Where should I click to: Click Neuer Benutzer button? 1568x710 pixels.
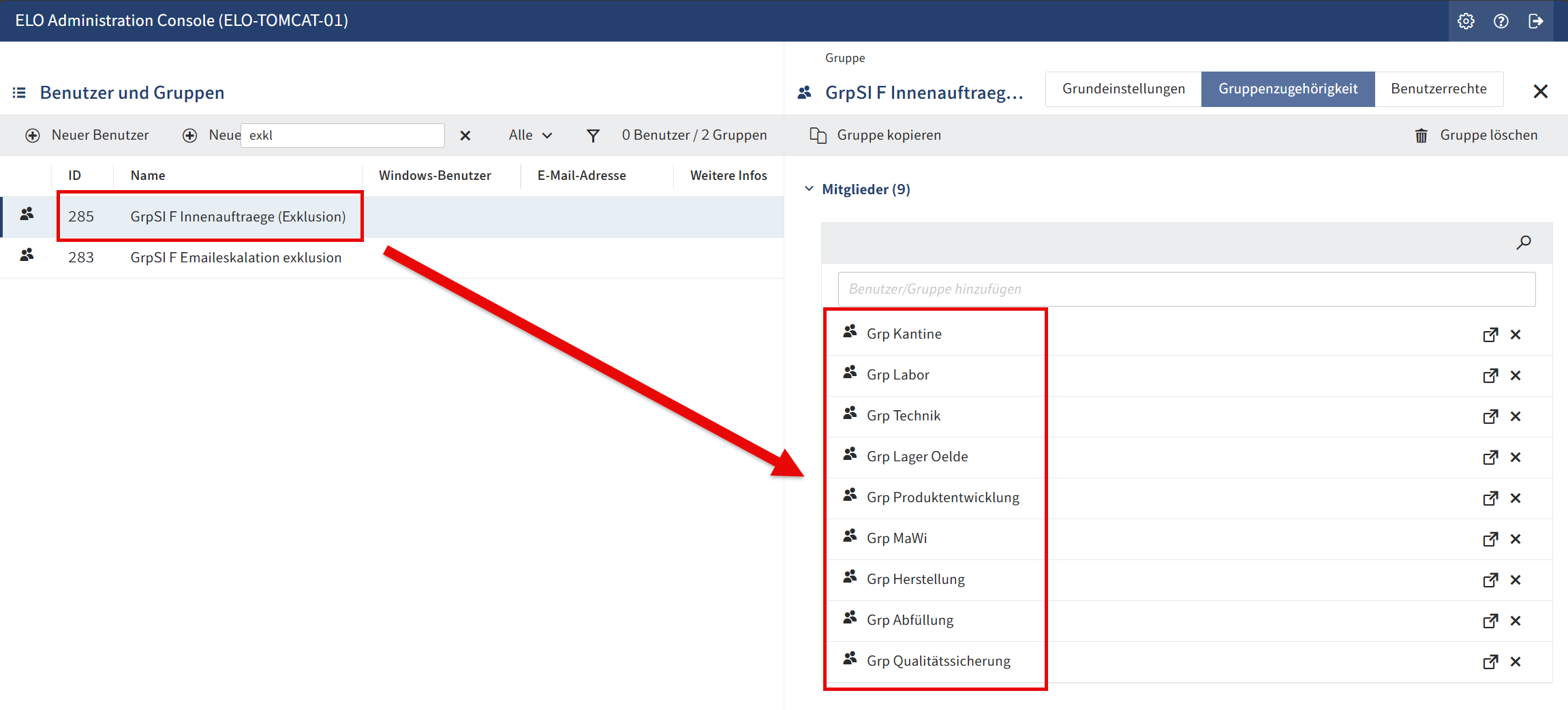87,136
